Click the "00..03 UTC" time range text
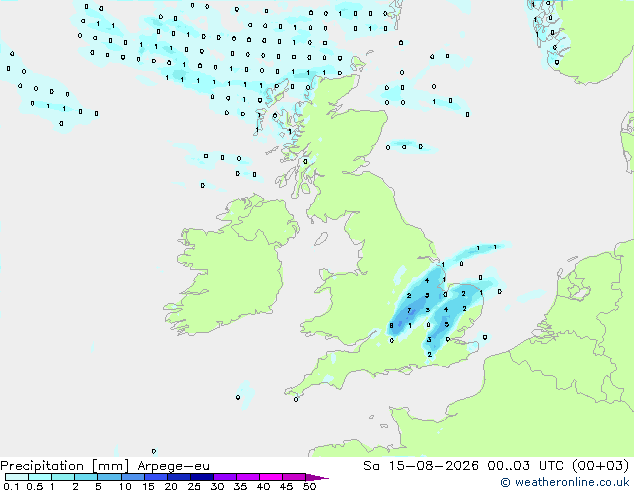This screenshot has height=490, width=634. pyautogui.click(x=525, y=465)
